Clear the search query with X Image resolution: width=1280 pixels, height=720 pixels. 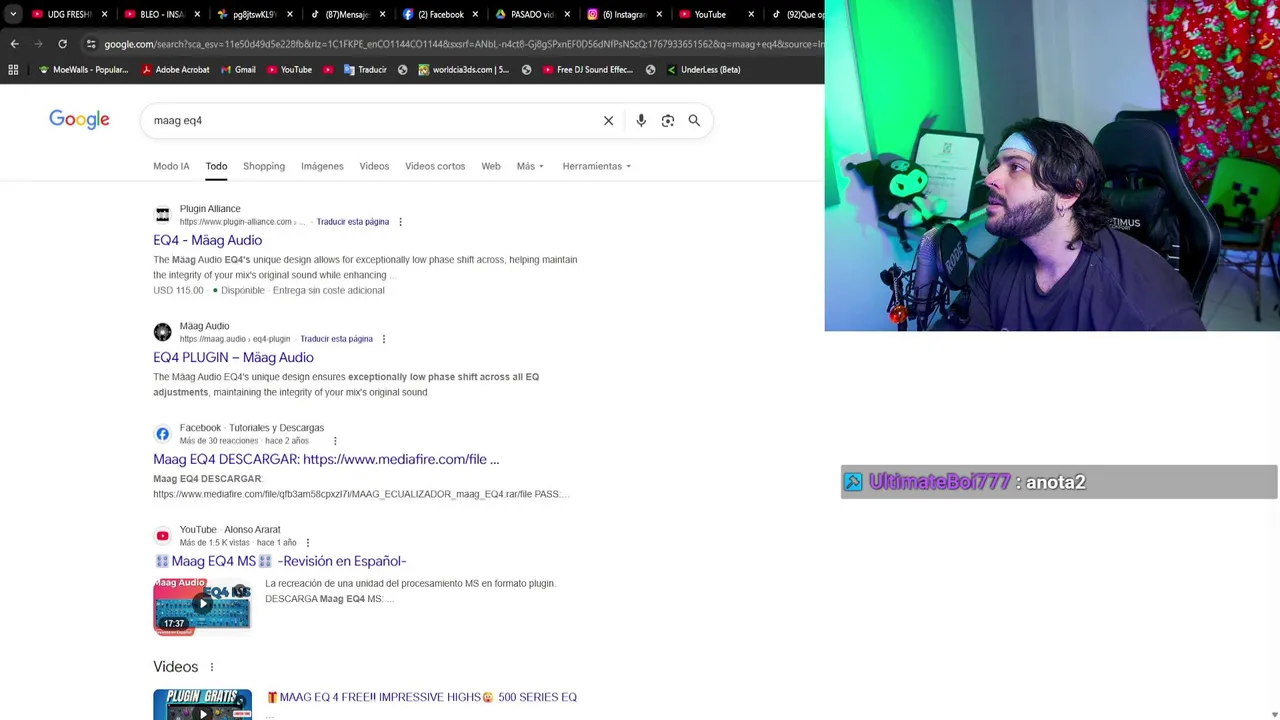[608, 120]
